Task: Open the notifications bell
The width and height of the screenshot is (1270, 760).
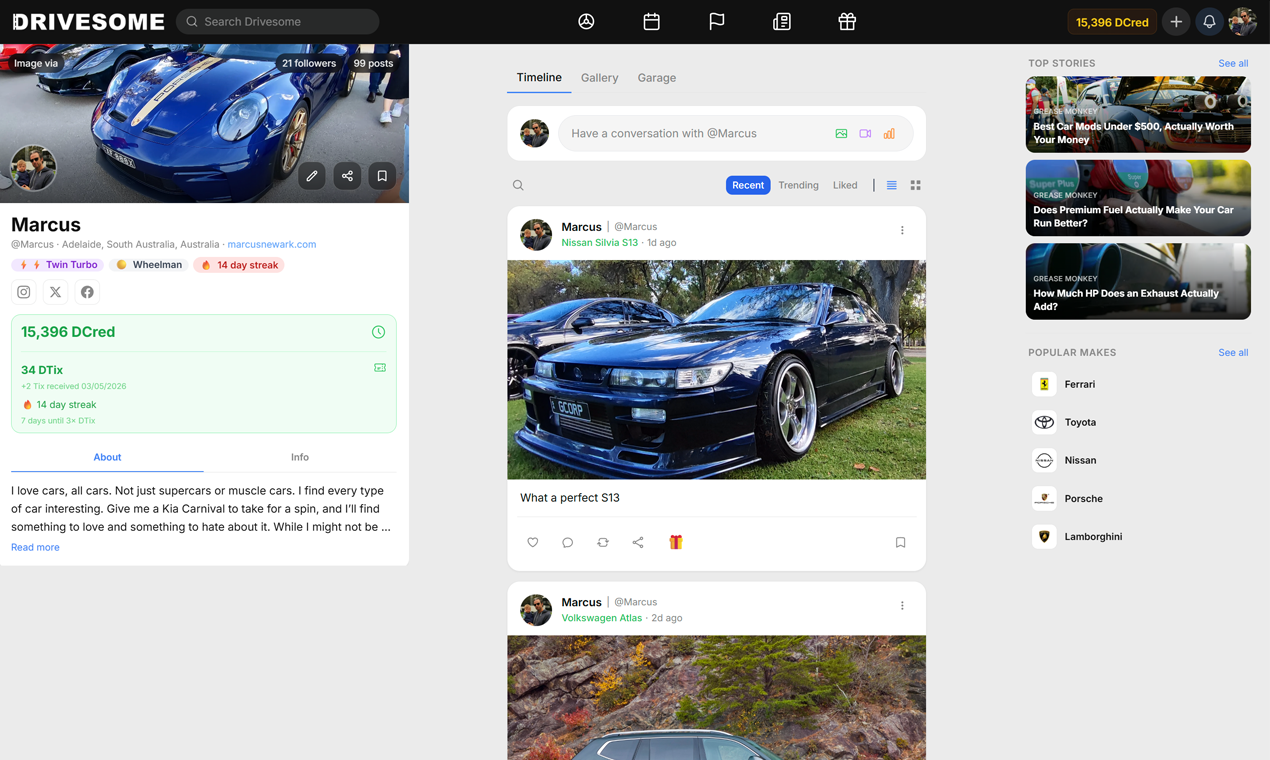Action: click(x=1209, y=22)
